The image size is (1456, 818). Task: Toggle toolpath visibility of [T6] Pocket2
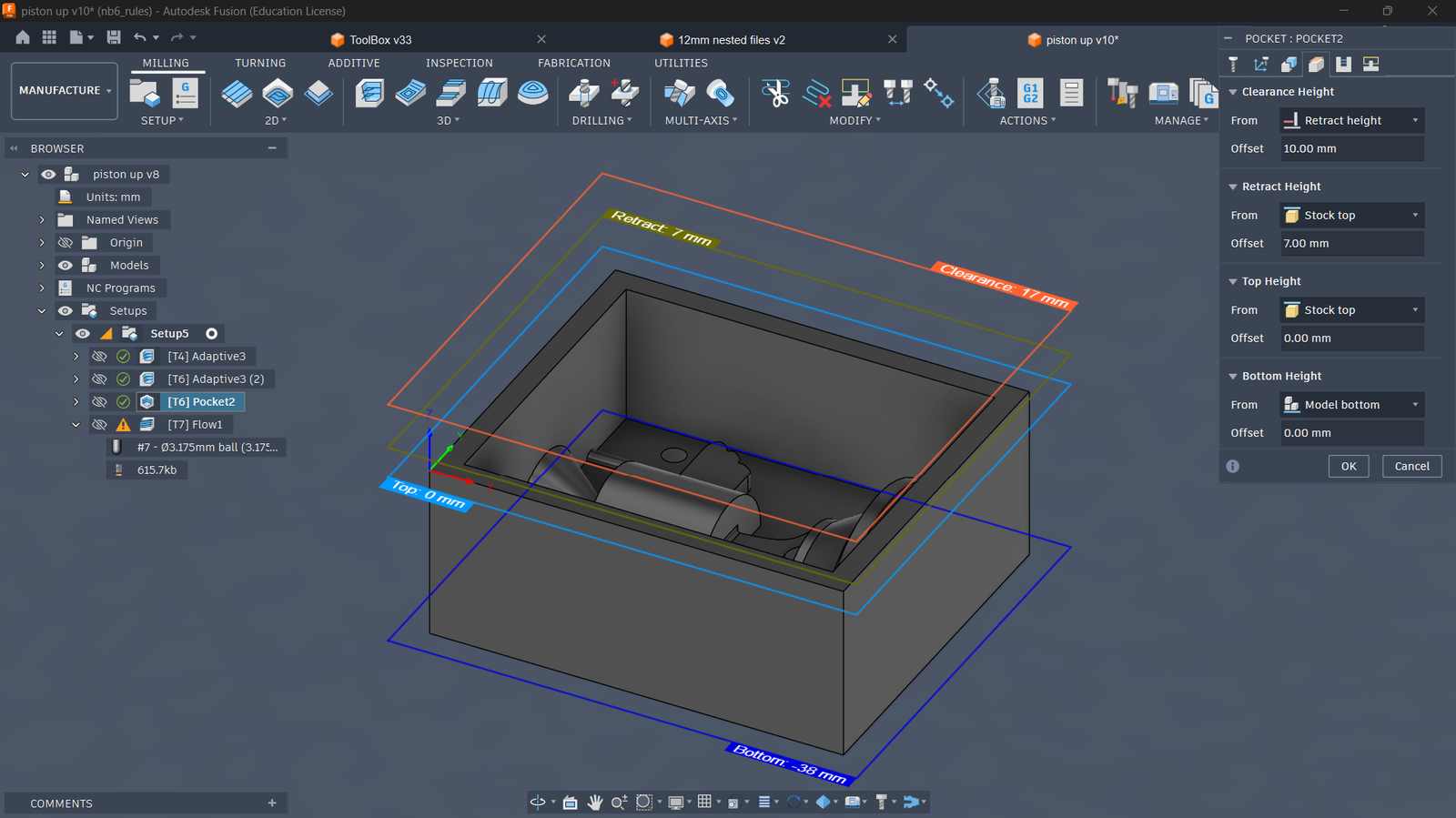click(x=99, y=401)
